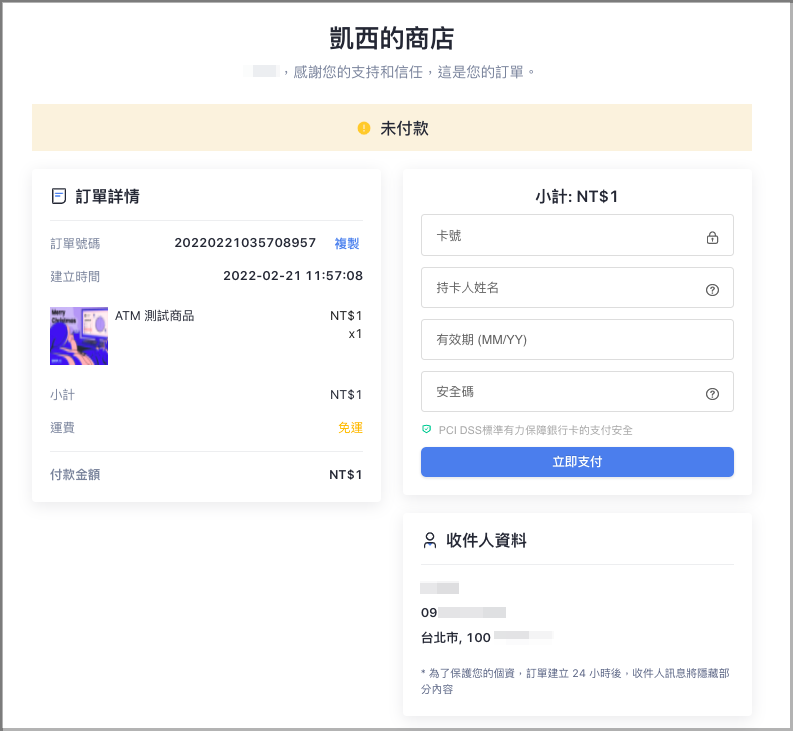793x731 pixels.
Task: Click the 未付款 unpaid status text
Action: click(x=405, y=128)
